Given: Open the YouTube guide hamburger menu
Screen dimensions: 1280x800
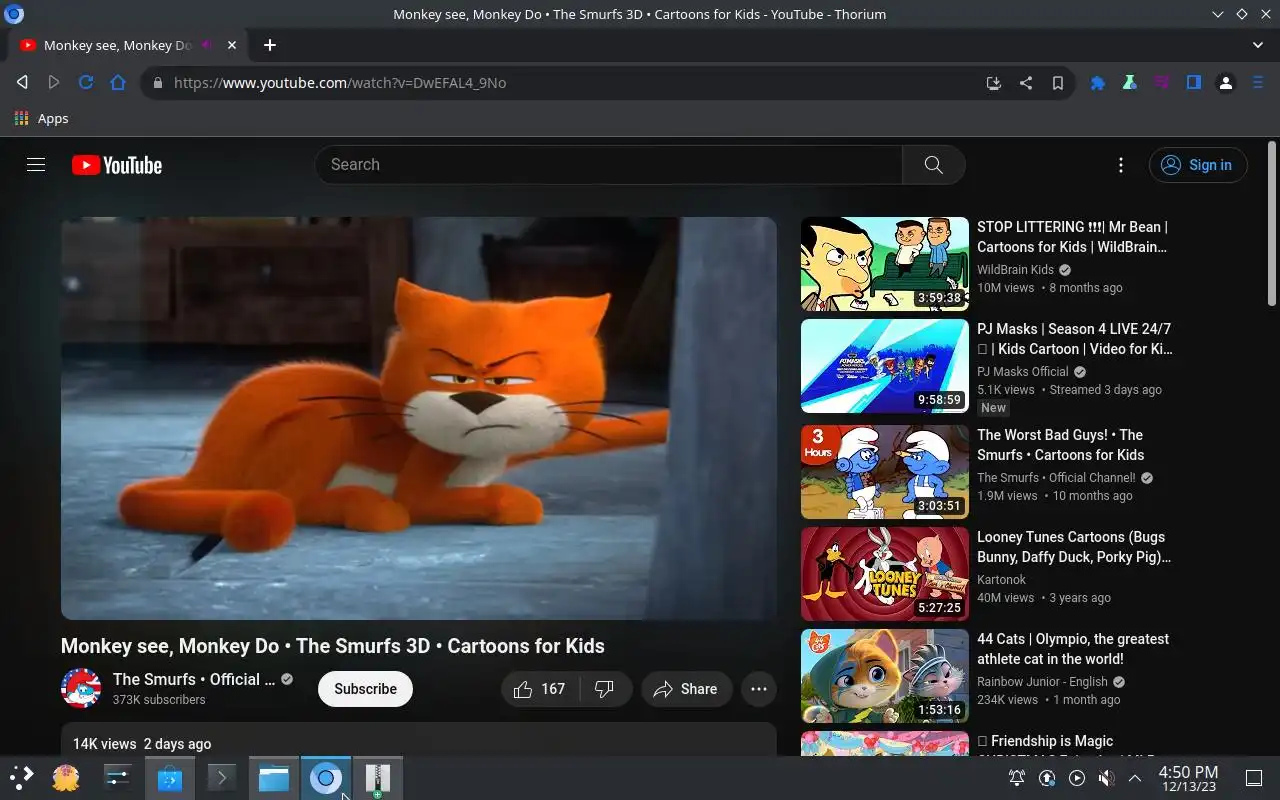Looking at the screenshot, I should point(36,165).
